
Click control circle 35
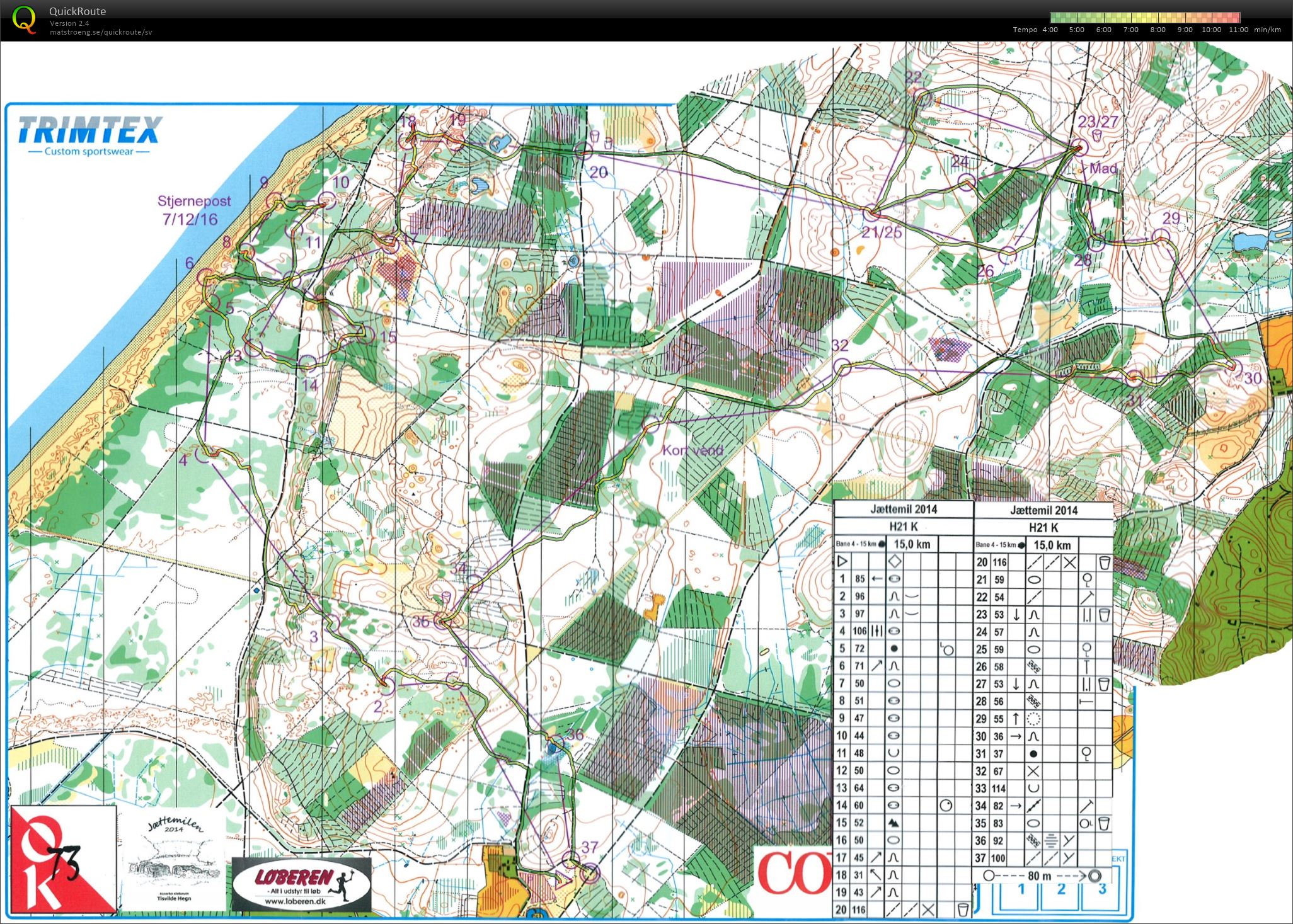click(x=442, y=620)
